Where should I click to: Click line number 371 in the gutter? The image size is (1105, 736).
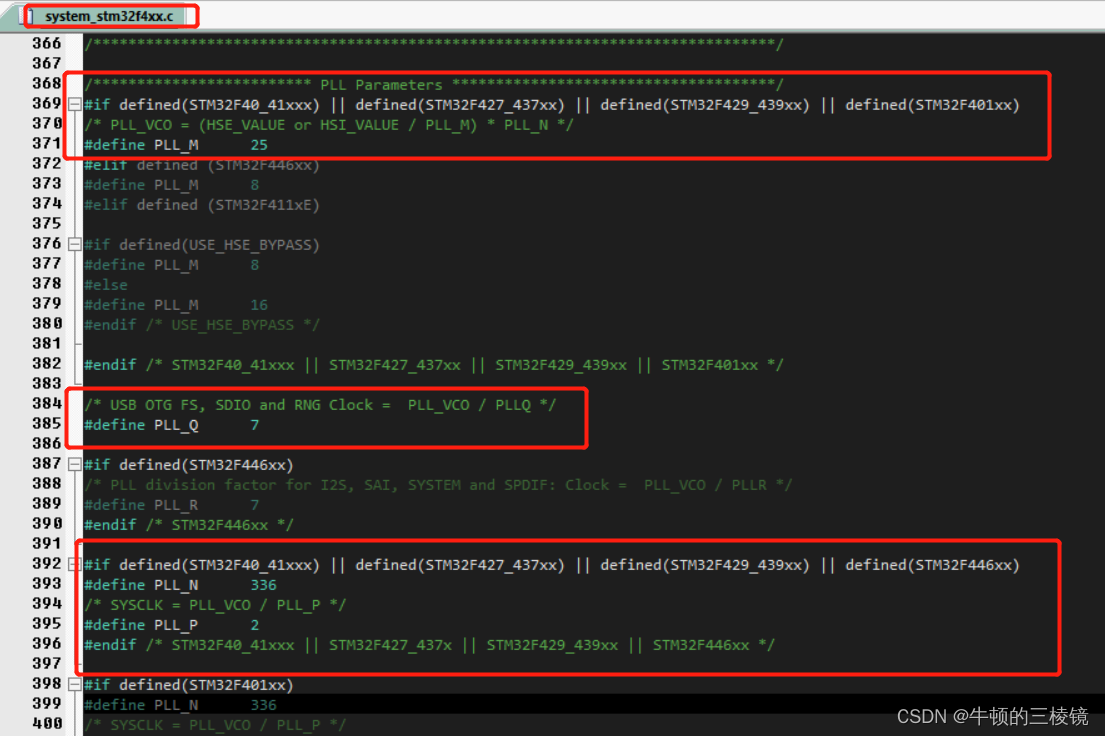[47, 144]
